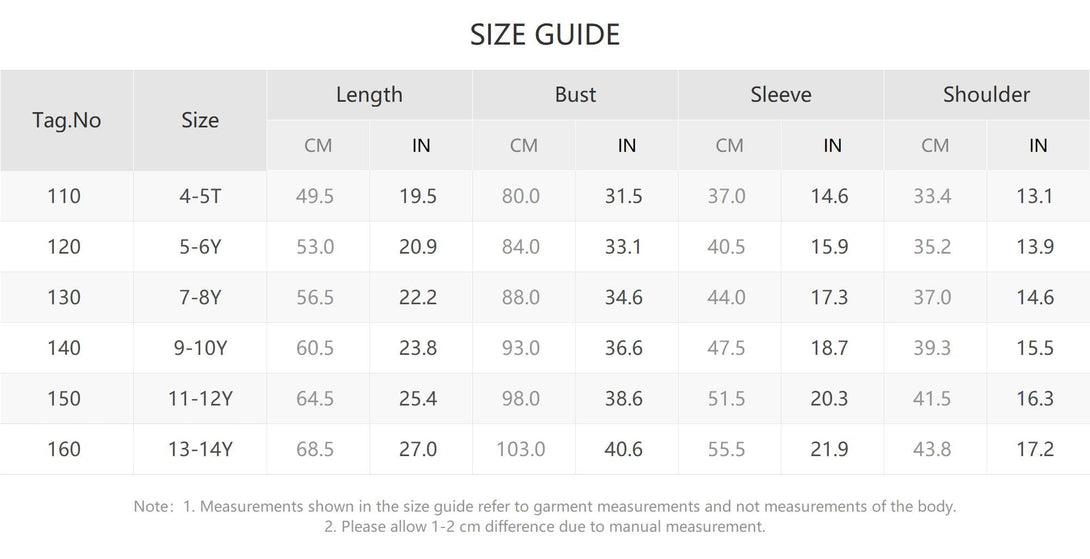Click the CM subheader under Length
1090x559 pixels.
pos(318,146)
